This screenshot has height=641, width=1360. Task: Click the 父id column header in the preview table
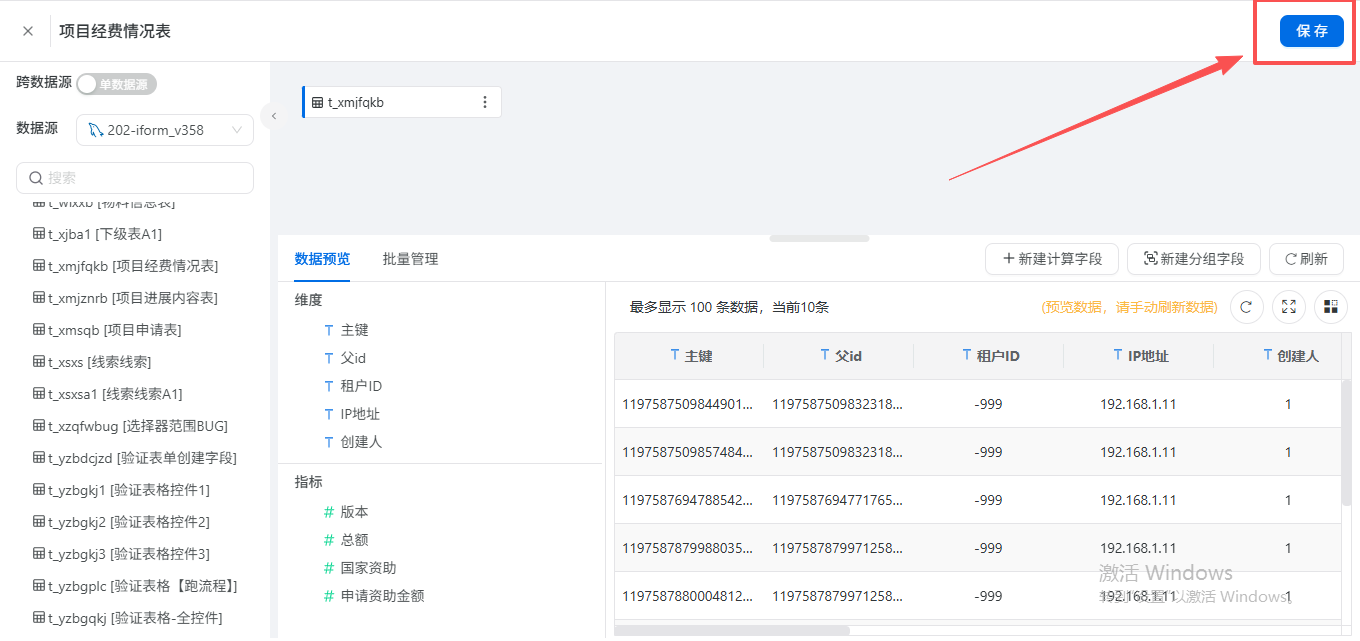click(839, 356)
